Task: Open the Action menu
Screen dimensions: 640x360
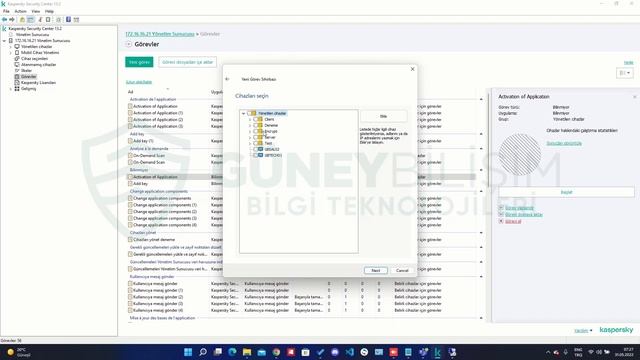Action: (20, 11)
